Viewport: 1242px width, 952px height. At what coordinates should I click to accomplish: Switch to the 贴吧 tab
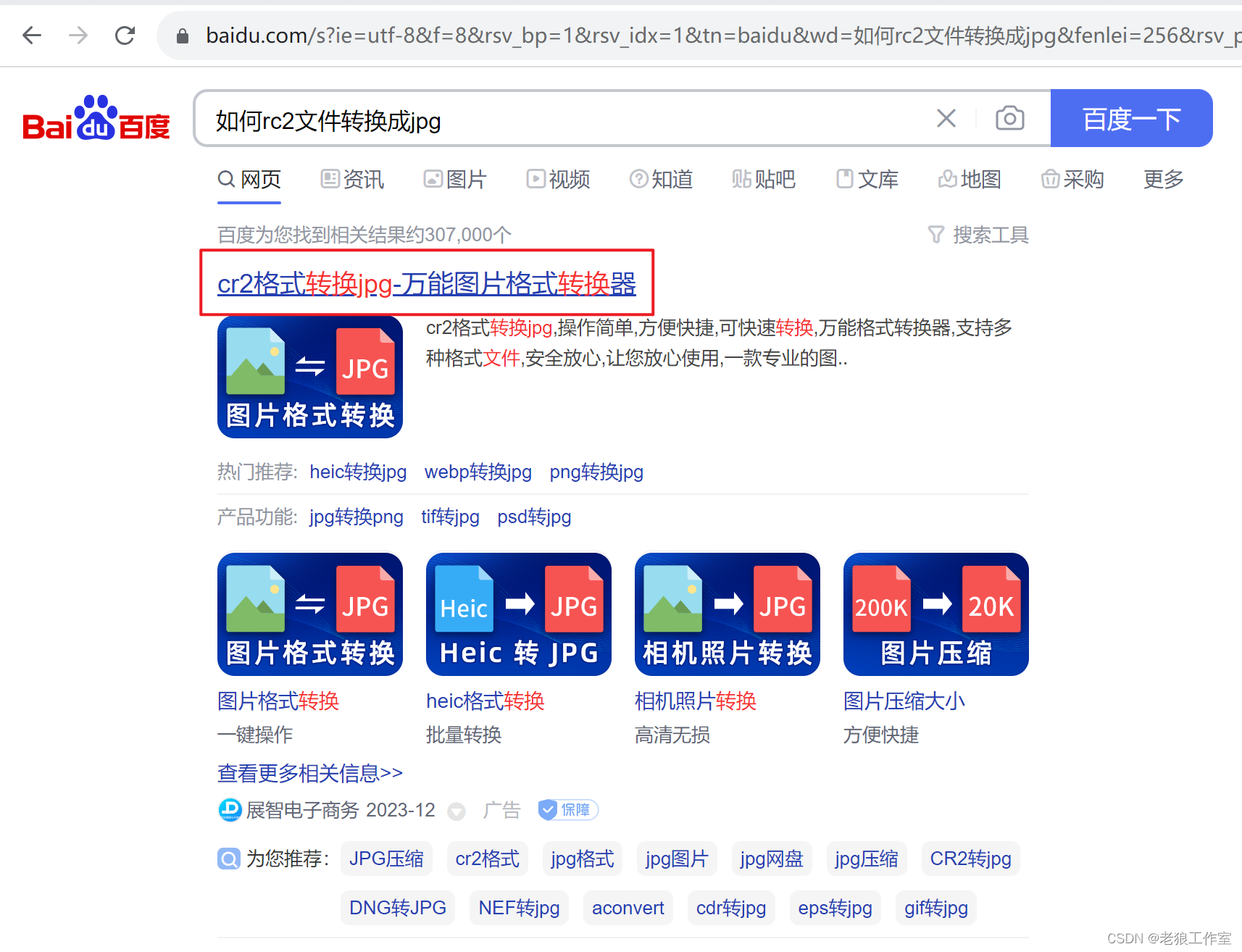coord(764,179)
